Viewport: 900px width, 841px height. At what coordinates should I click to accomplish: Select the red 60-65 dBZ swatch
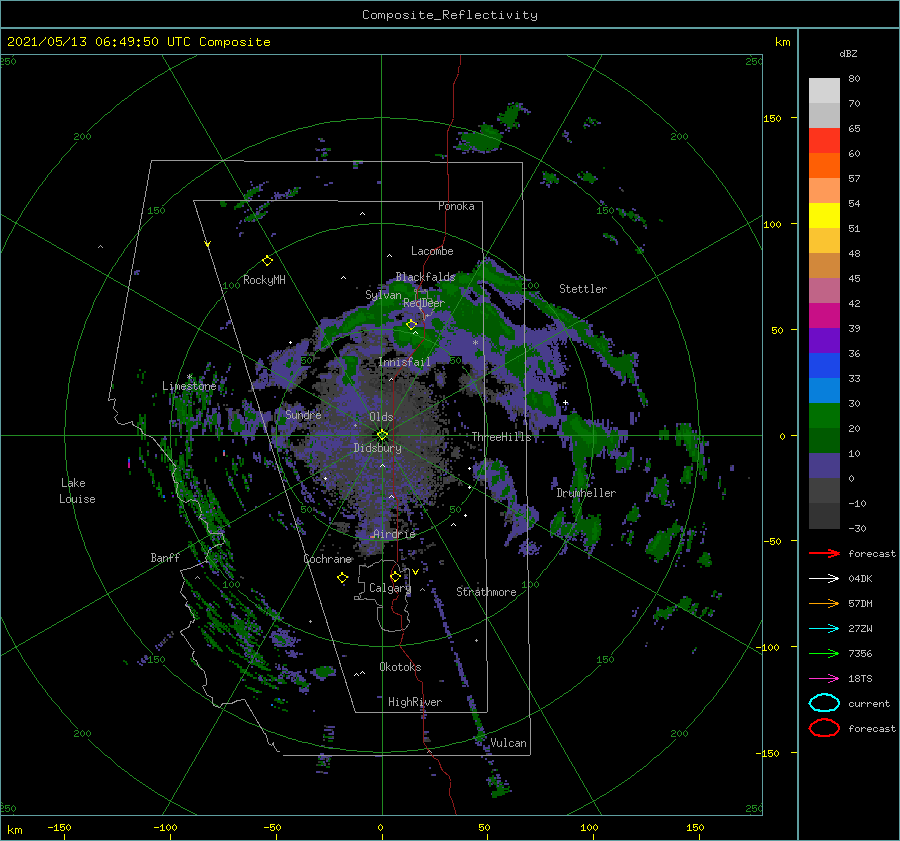824,141
